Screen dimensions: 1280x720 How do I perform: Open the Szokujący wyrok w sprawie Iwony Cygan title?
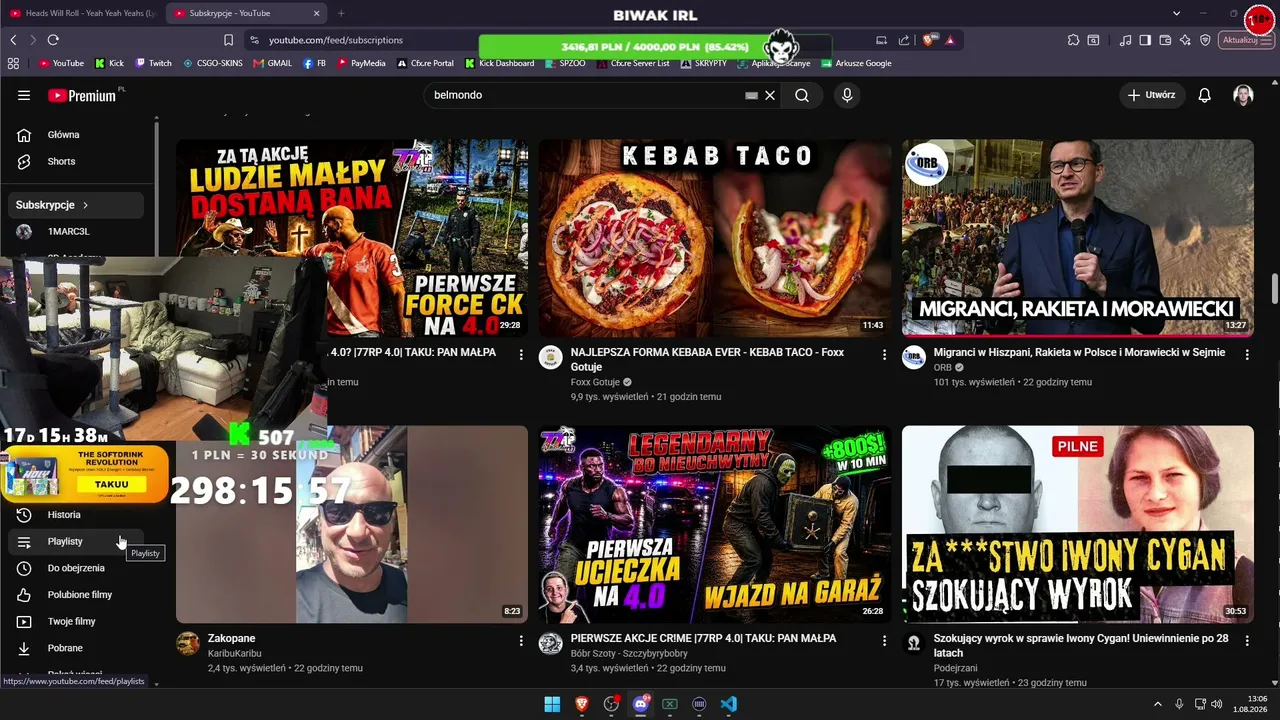1081,645
